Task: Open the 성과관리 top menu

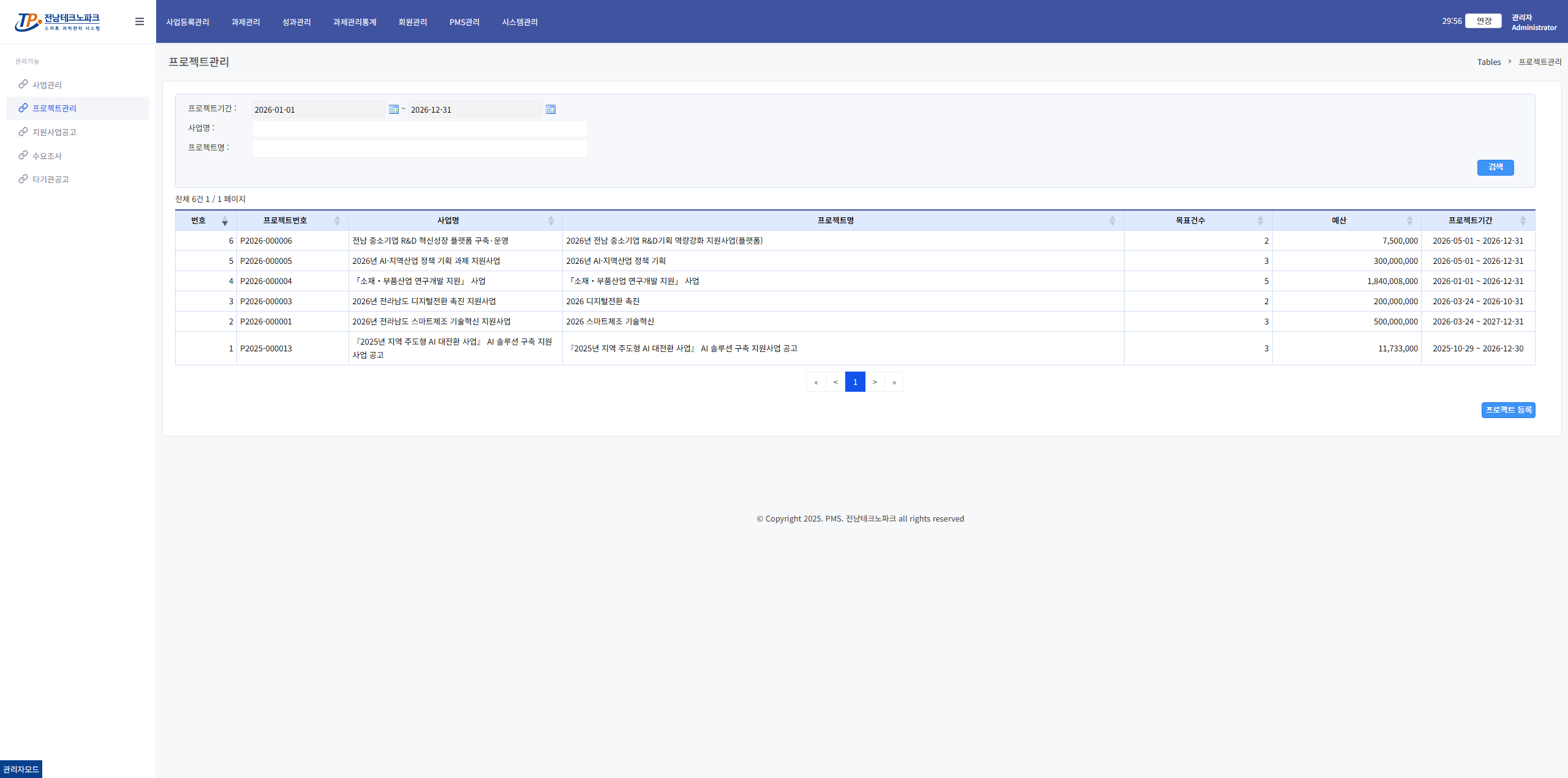Action: (296, 22)
